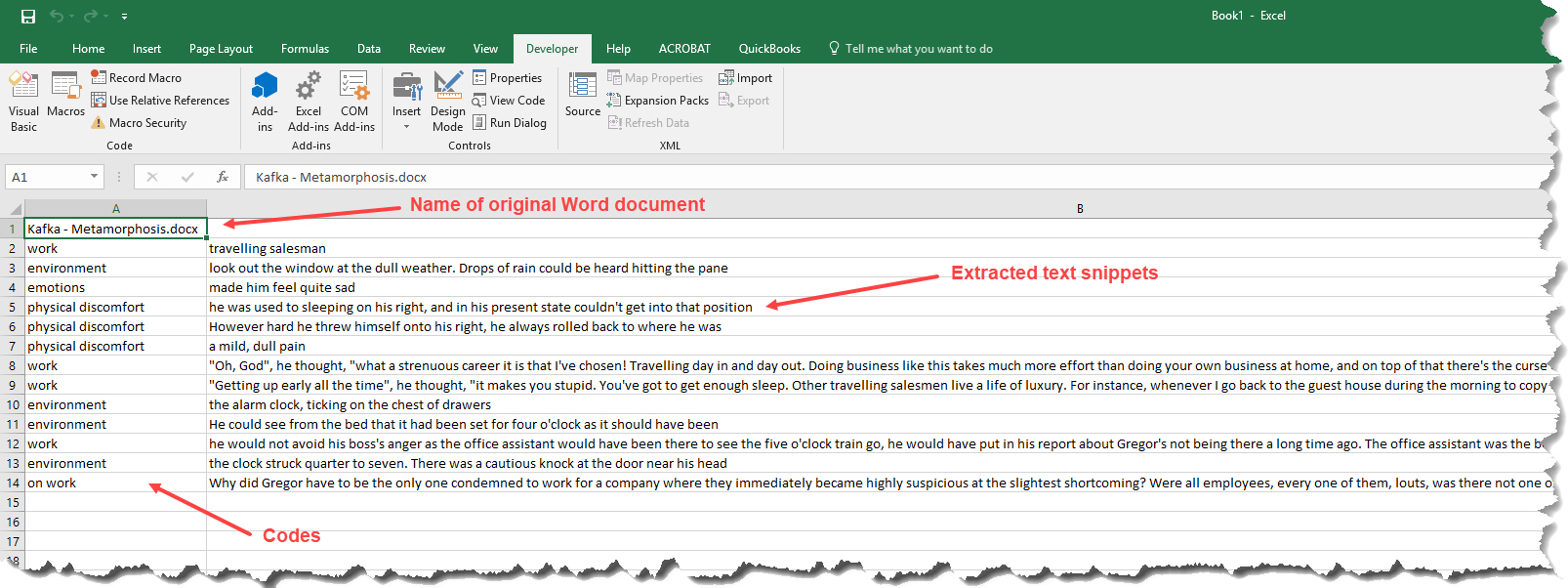Switch to the Insert ribbon tab
Screen dimensions: 1568x588
click(x=146, y=48)
